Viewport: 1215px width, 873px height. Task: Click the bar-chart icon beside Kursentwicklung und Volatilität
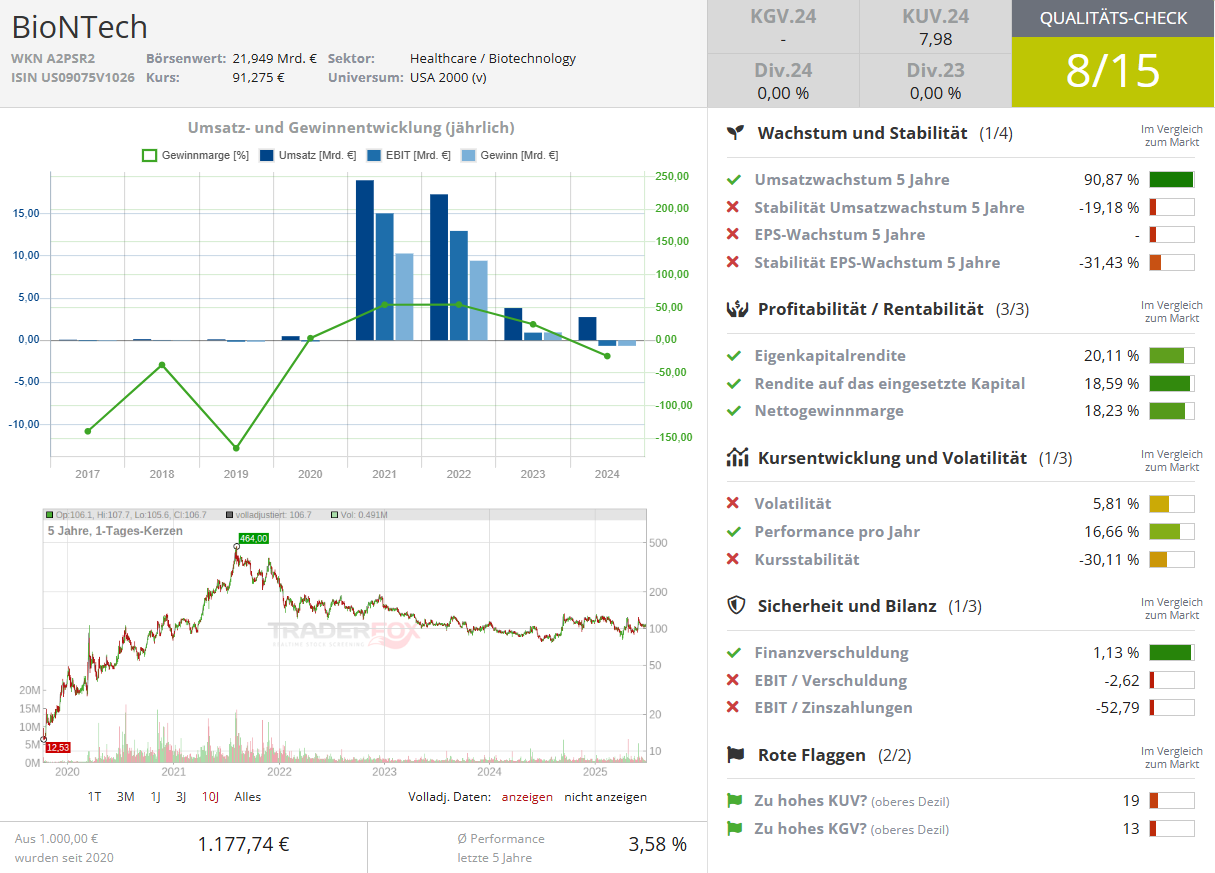[x=737, y=458]
